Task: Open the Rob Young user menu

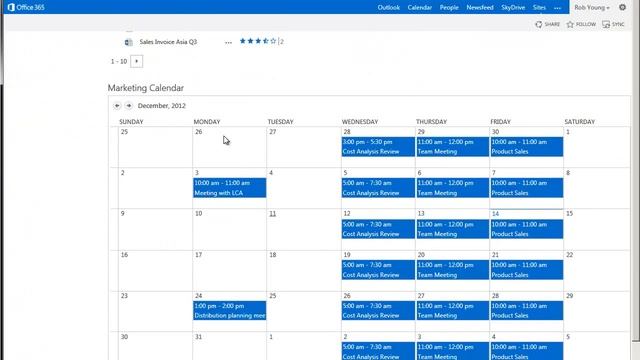Action: (x=592, y=8)
